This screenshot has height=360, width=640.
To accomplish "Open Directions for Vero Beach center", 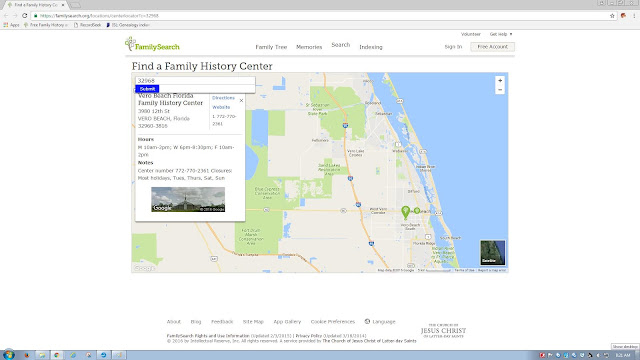I will (223, 98).
